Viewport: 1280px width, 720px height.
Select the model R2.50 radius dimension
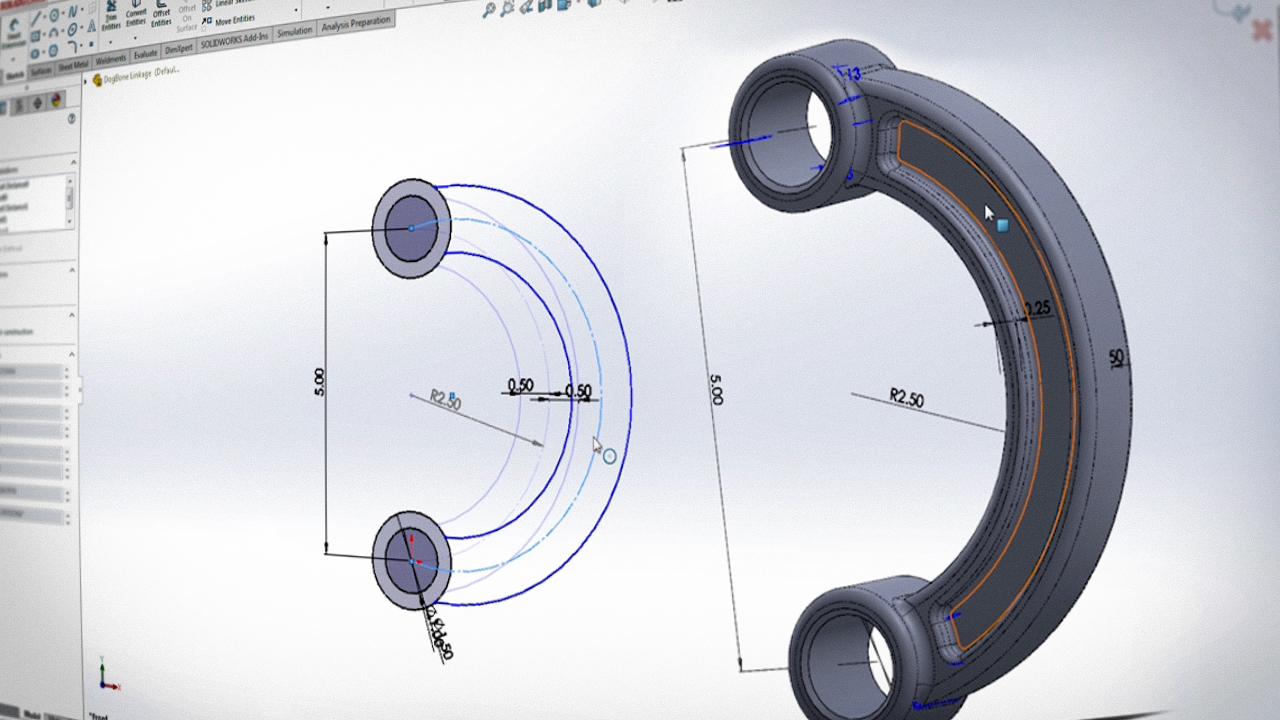tap(907, 398)
